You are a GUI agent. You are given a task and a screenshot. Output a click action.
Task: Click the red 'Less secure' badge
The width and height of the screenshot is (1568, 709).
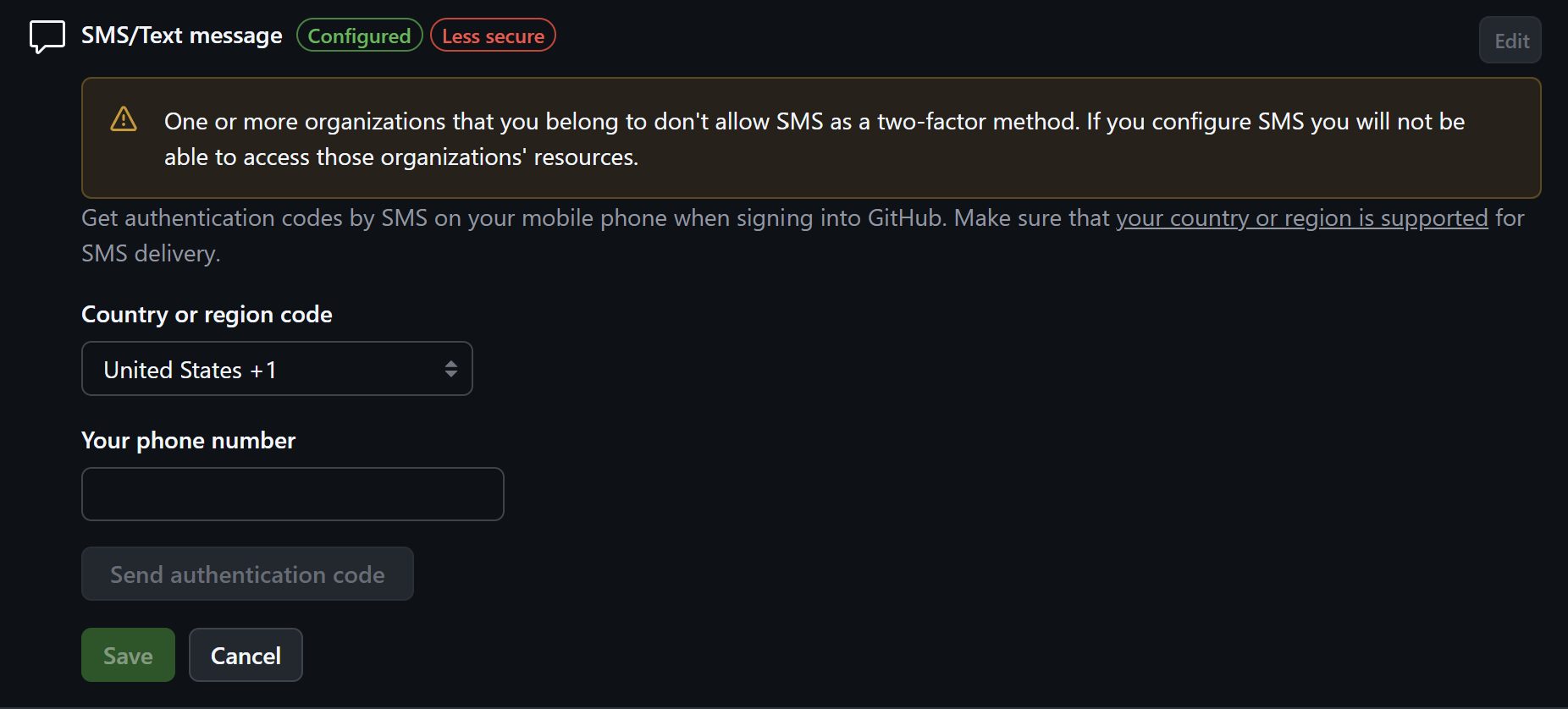[x=493, y=36]
